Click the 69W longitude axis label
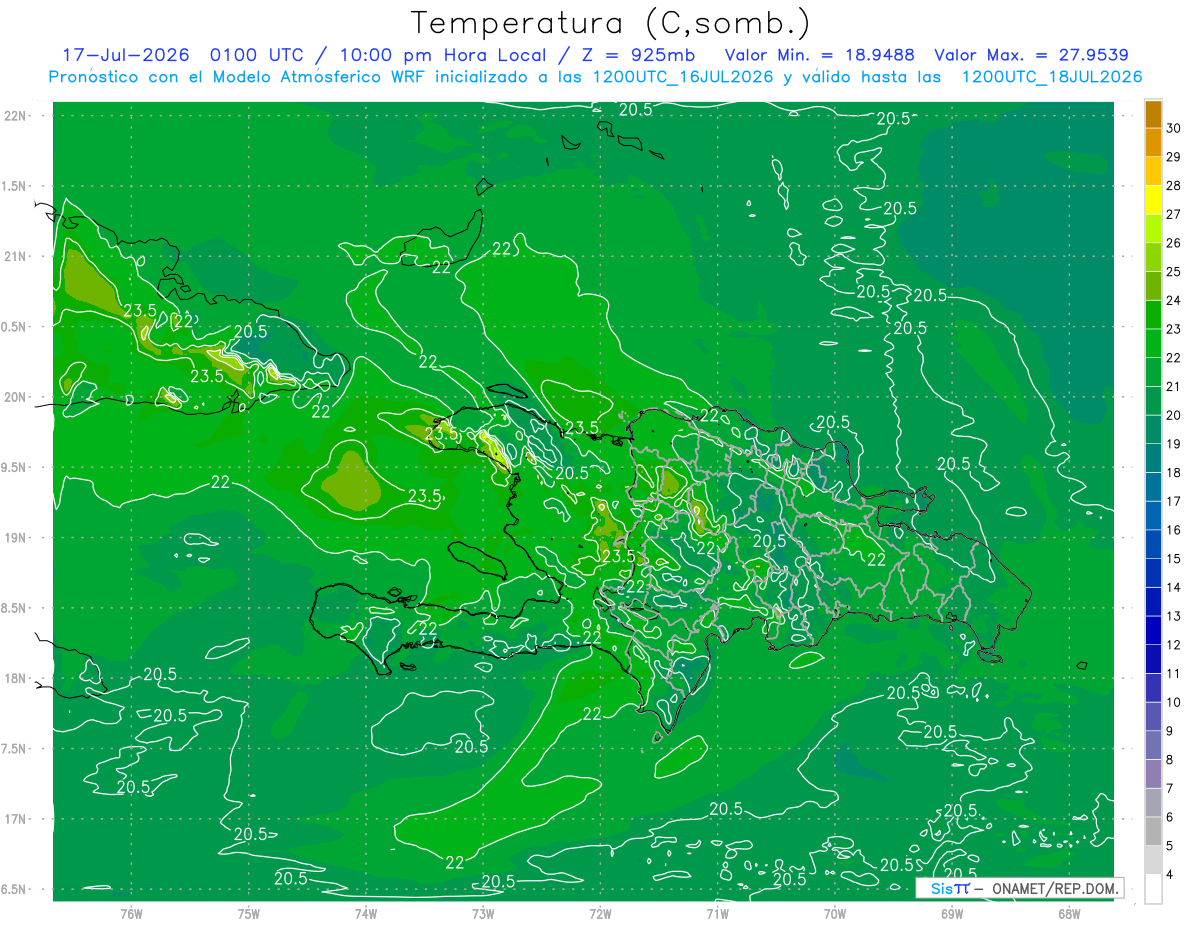Viewport: 1200px width, 927px height. (952, 913)
